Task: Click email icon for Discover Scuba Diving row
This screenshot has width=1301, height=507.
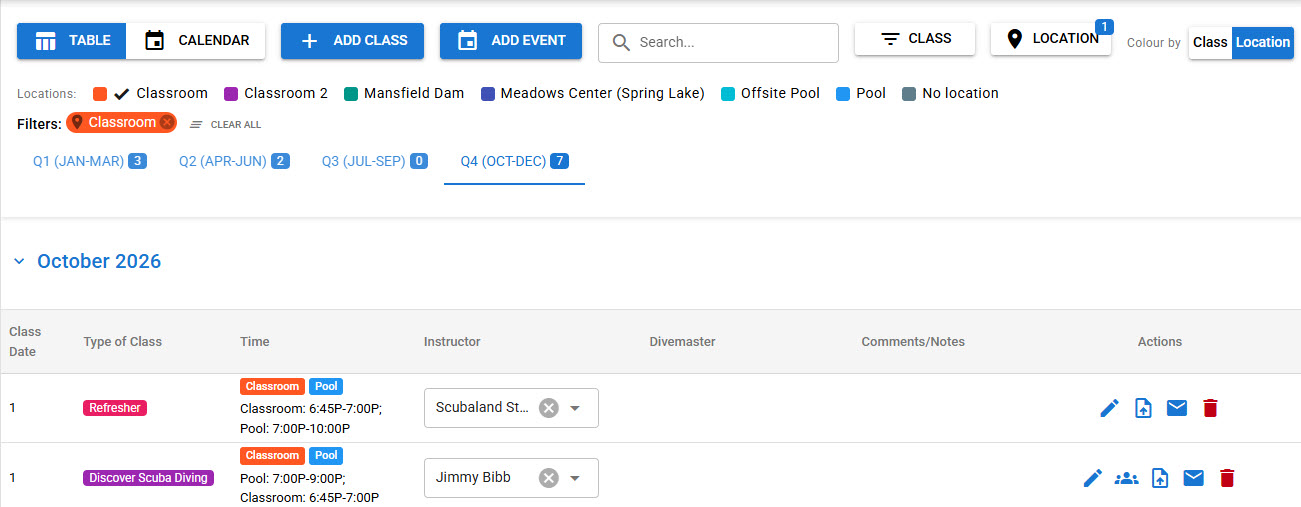Action: [x=1193, y=478]
